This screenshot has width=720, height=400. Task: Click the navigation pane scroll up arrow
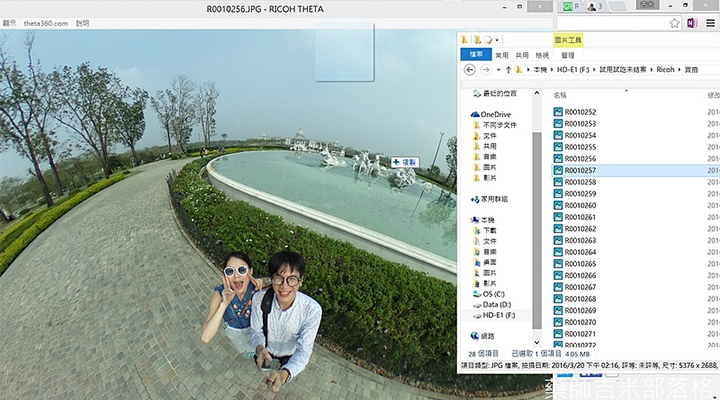click(536, 93)
